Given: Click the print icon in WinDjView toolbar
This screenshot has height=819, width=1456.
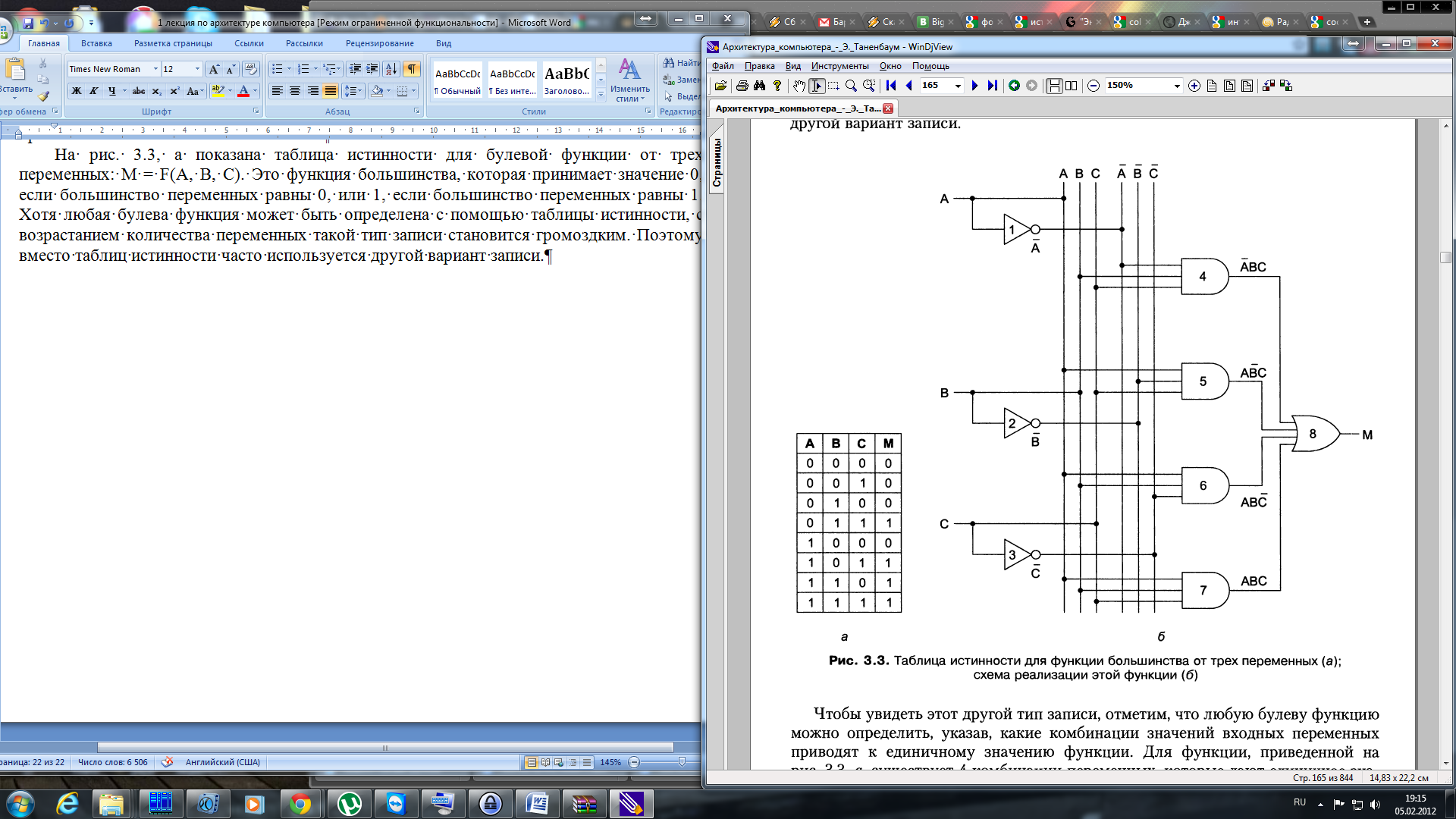Looking at the screenshot, I should (742, 86).
